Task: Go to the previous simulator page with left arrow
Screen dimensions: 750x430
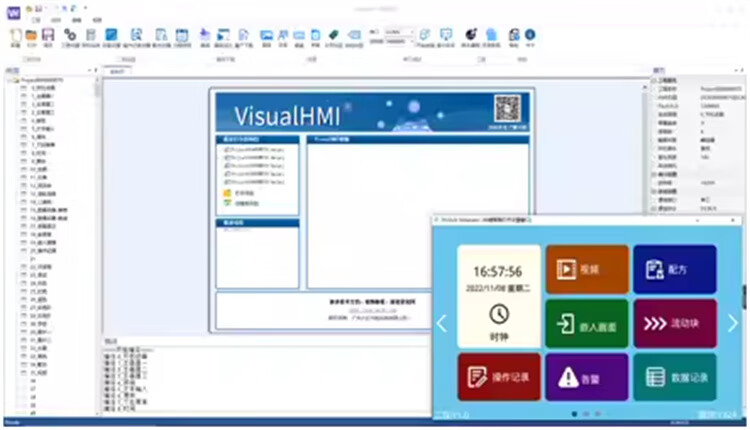Action: tap(441, 324)
